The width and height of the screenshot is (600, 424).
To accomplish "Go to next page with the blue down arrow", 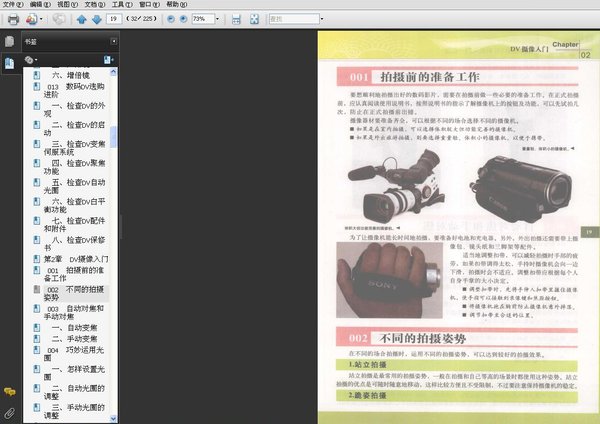I will (97, 19).
